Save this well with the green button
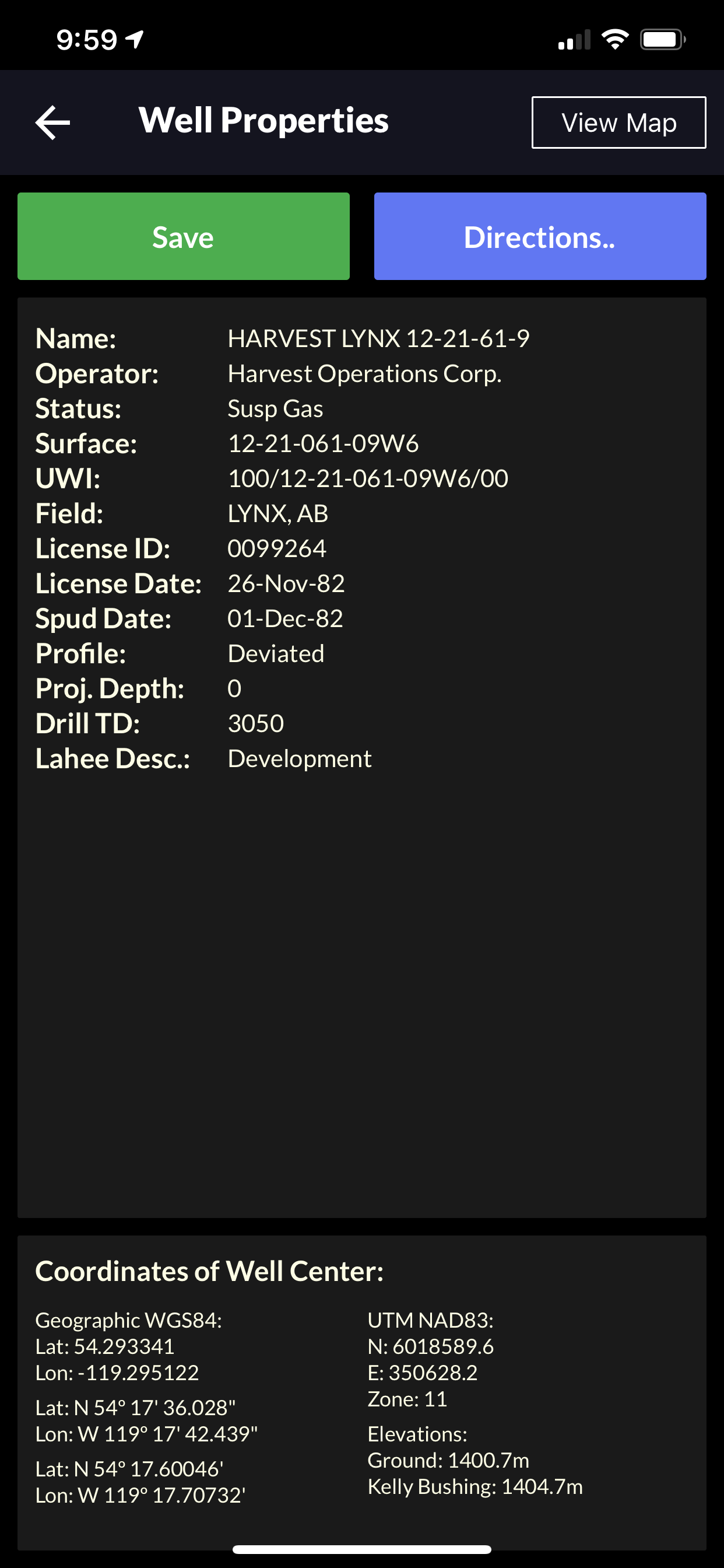 pos(183,236)
